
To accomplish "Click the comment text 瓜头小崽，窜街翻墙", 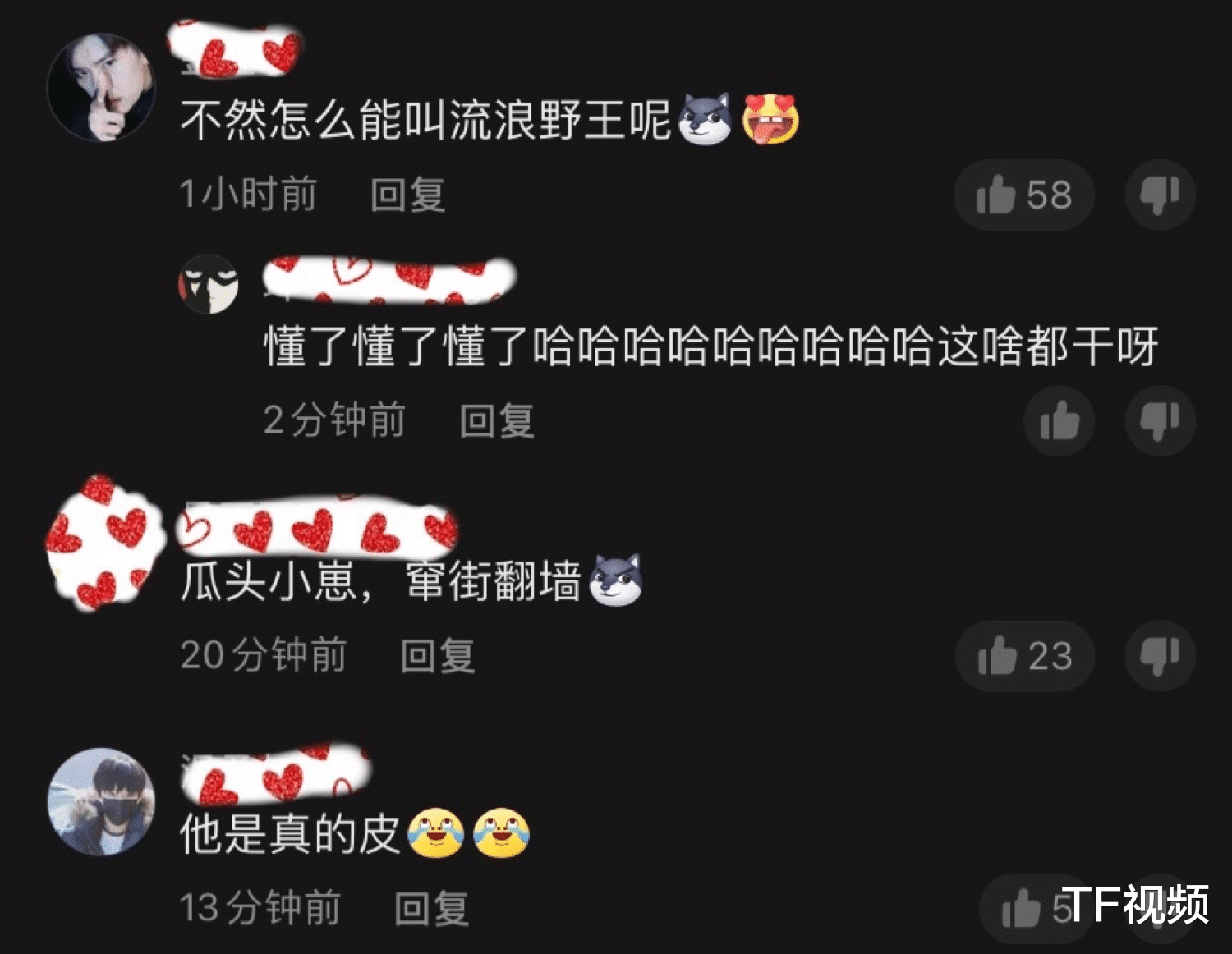I will (x=380, y=582).
